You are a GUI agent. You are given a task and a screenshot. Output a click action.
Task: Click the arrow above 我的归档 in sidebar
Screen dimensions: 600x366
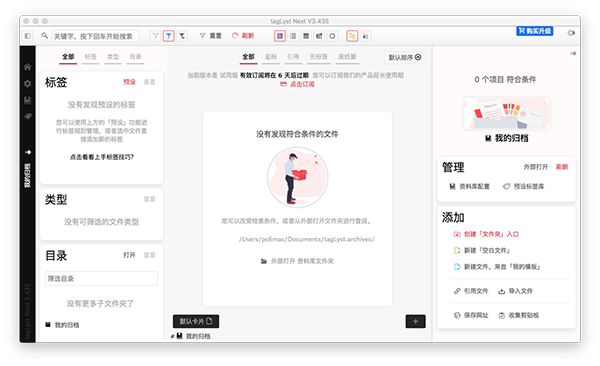pos(28,152)
